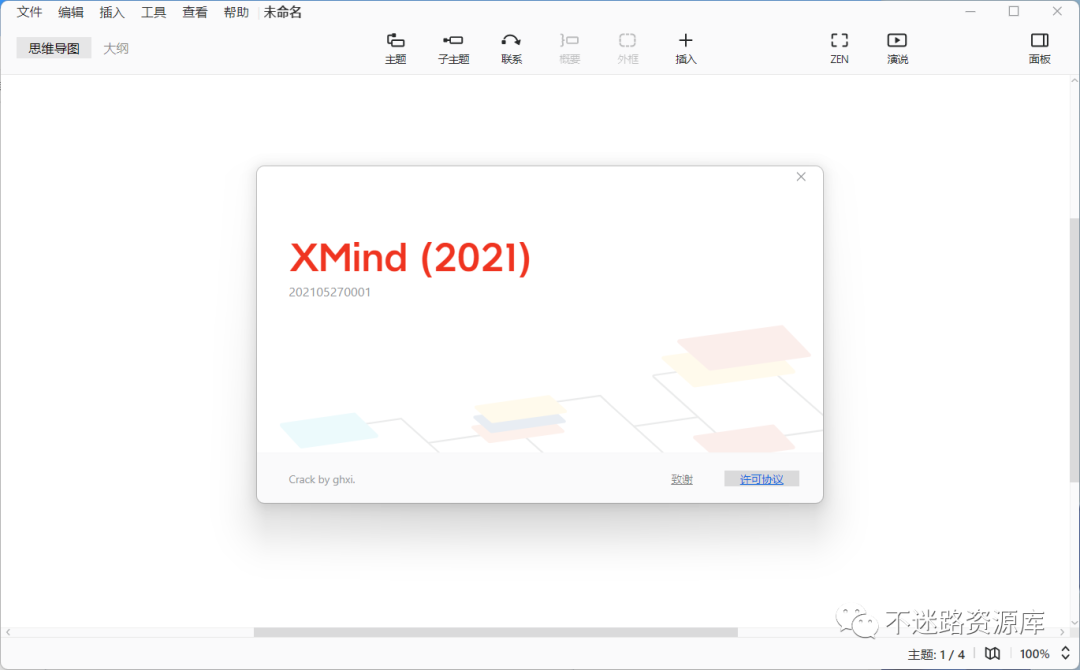Screen dimensions: 1080x670
Task: Enter ZEN mode
Action: (839, 48)
